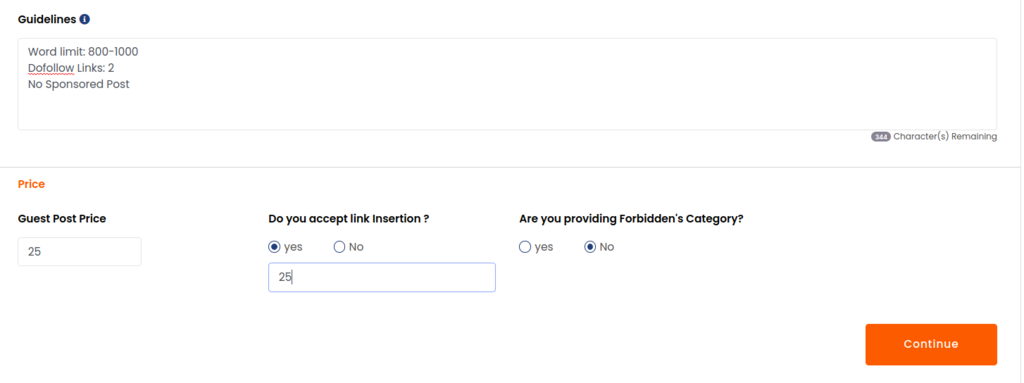Choose yes for providing Forbidden's Category

click(525, 247)
